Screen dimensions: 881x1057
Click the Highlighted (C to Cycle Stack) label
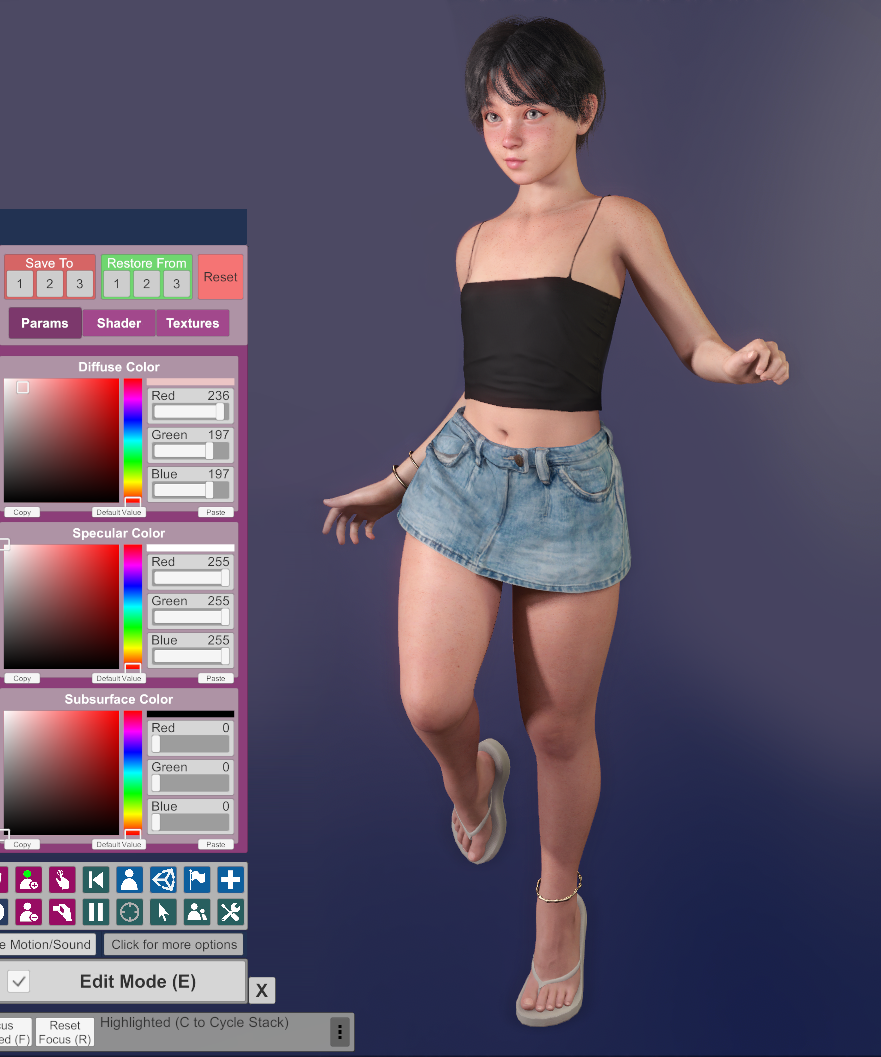point(194,1023)
